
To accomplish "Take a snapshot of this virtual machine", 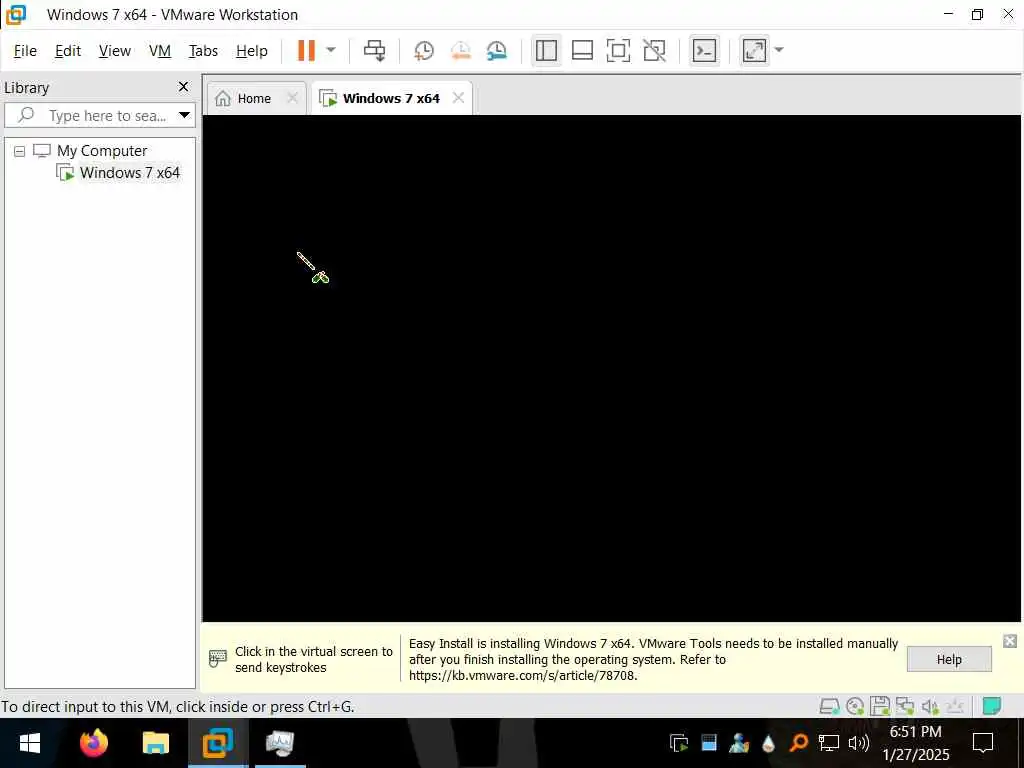I will click(424, 50).
